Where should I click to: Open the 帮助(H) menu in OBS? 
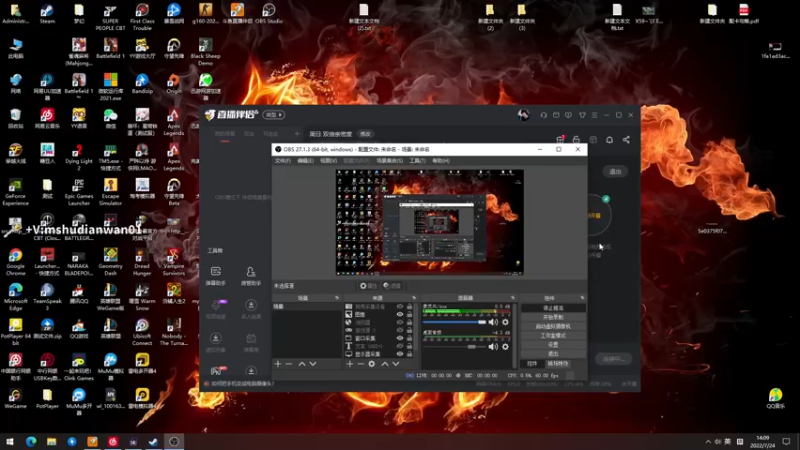(x=441, y=161)
